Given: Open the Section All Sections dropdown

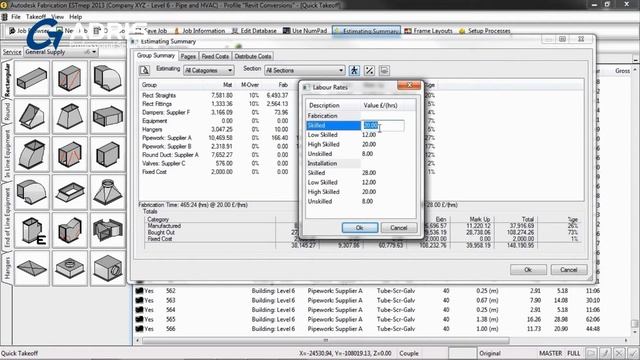Looking at the screenshot, I should click(304, 70).
